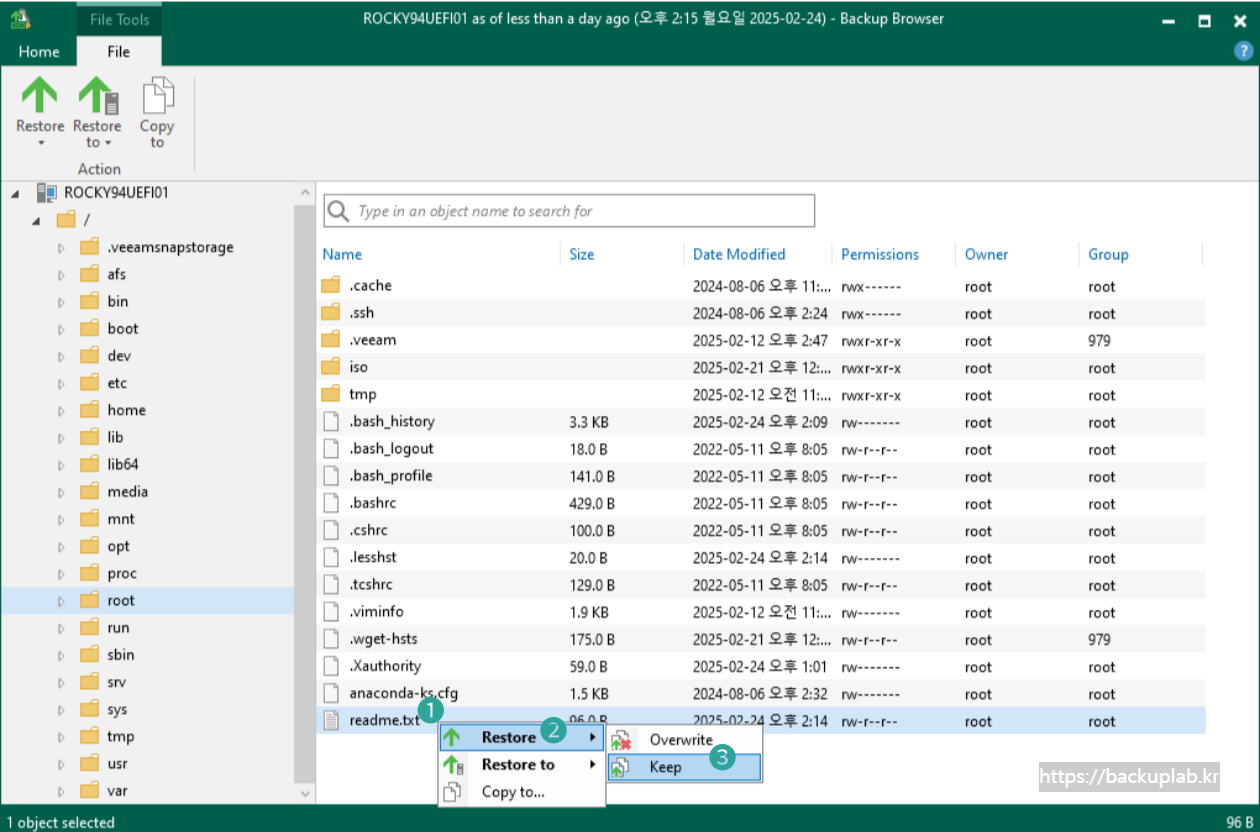This screenshot has width=1260, height=832.
Task: Select the .cshrc file row
Action: [x=762, y=531]
